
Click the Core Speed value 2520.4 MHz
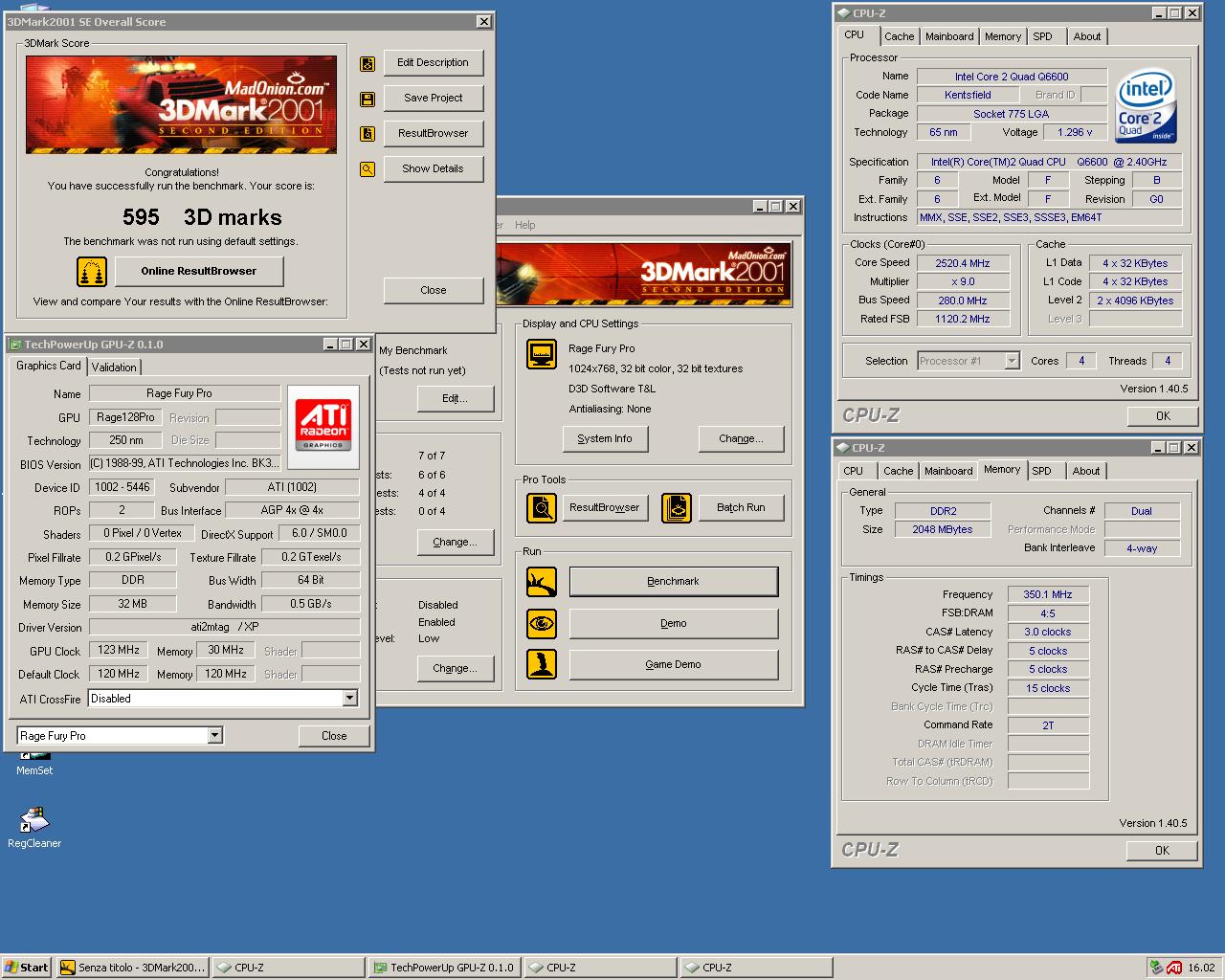pos(963,263)
